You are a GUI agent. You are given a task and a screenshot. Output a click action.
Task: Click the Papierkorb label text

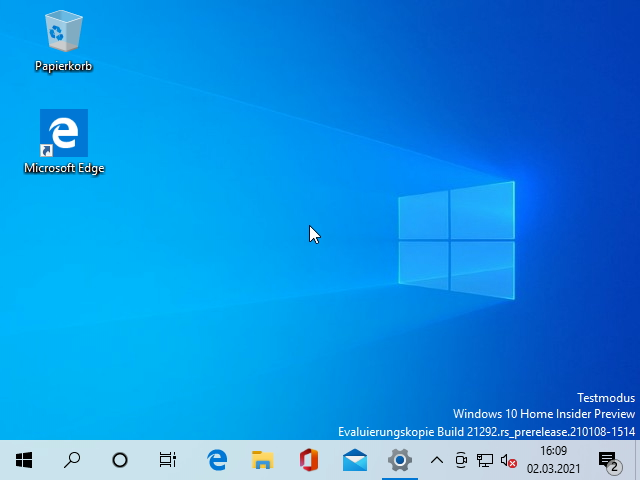(x=64, y=66)
